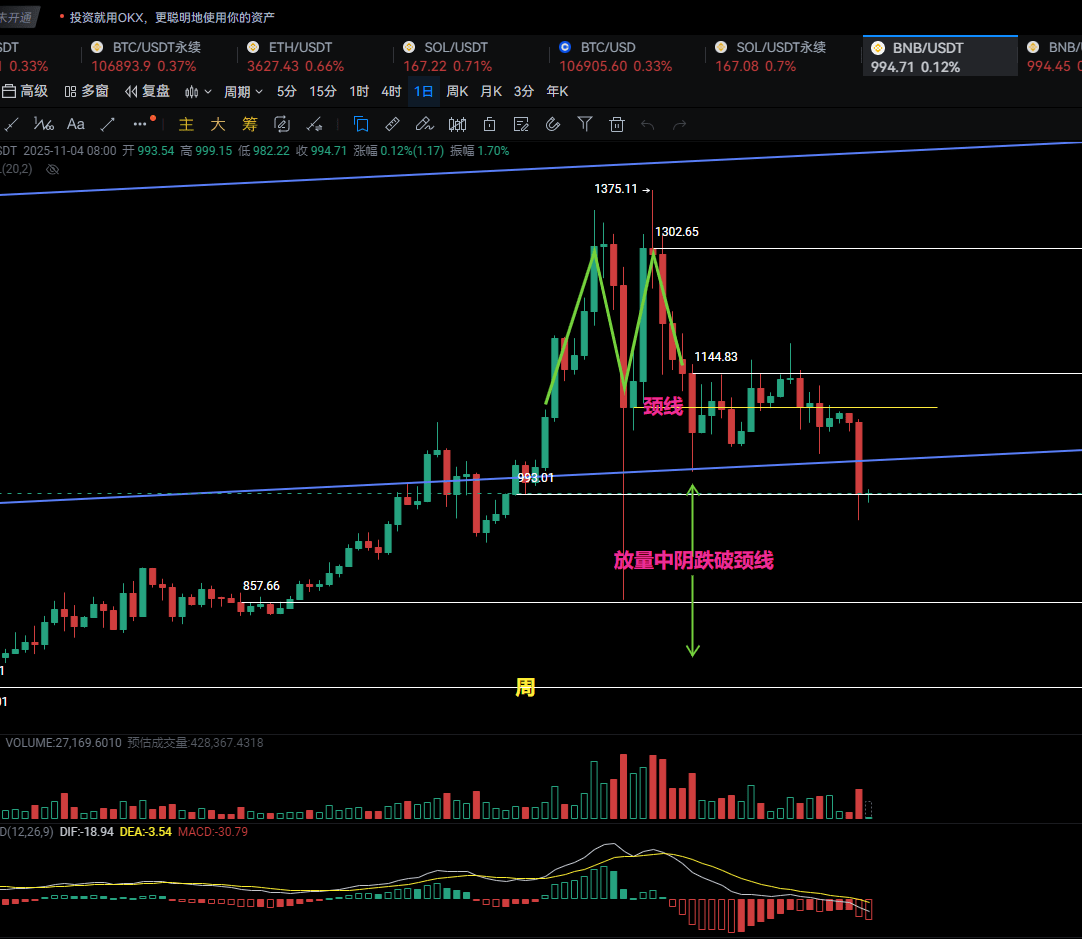Open the 多窗 multi-window layout
This screenshot has height=939, width=1082.
click(x=86, y=91)
